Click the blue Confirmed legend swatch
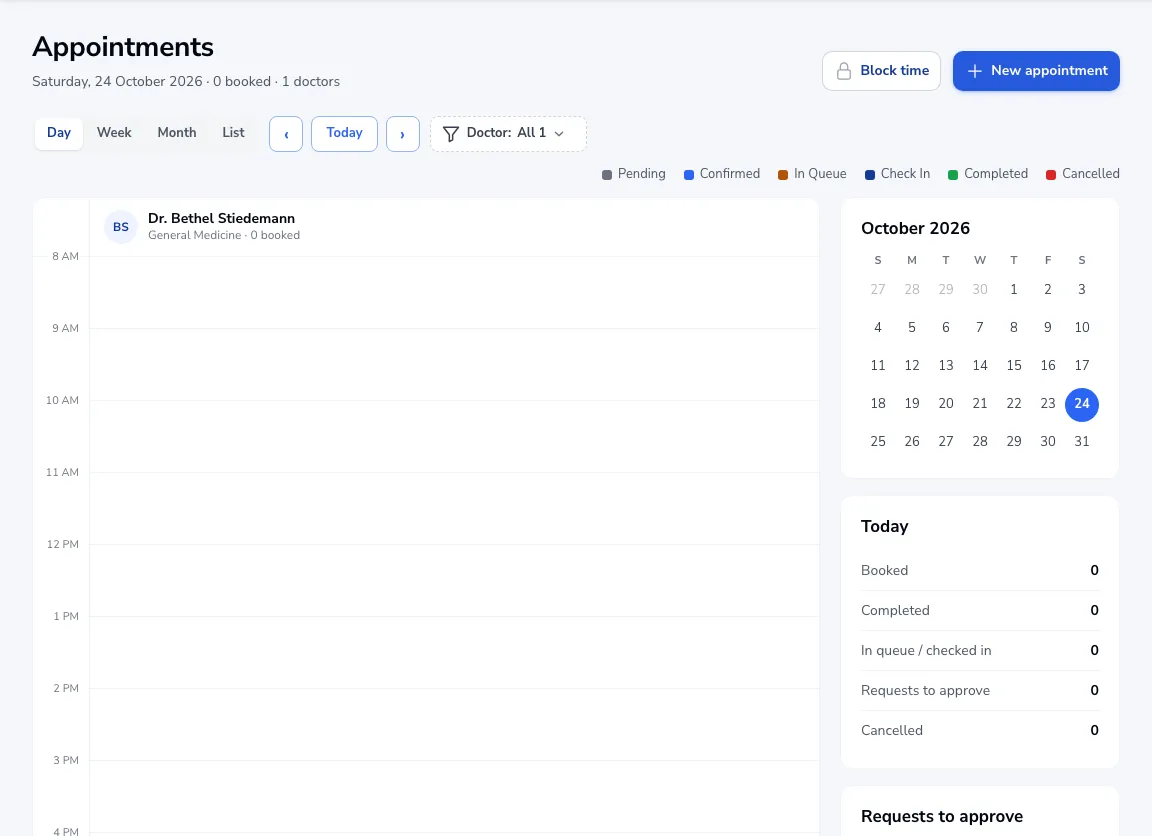This screenshot has height=836, width=1152. (689, 175)
